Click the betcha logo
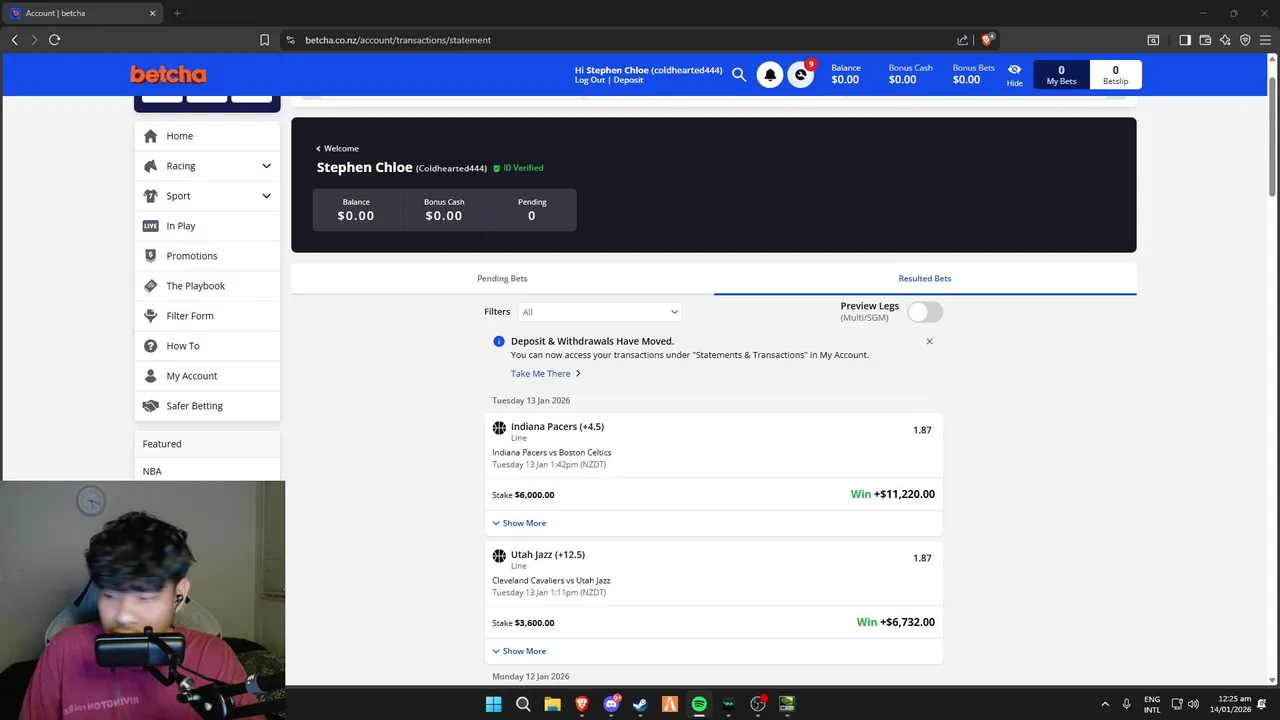Screen dimensions: 1280x720 click(168, 75)
